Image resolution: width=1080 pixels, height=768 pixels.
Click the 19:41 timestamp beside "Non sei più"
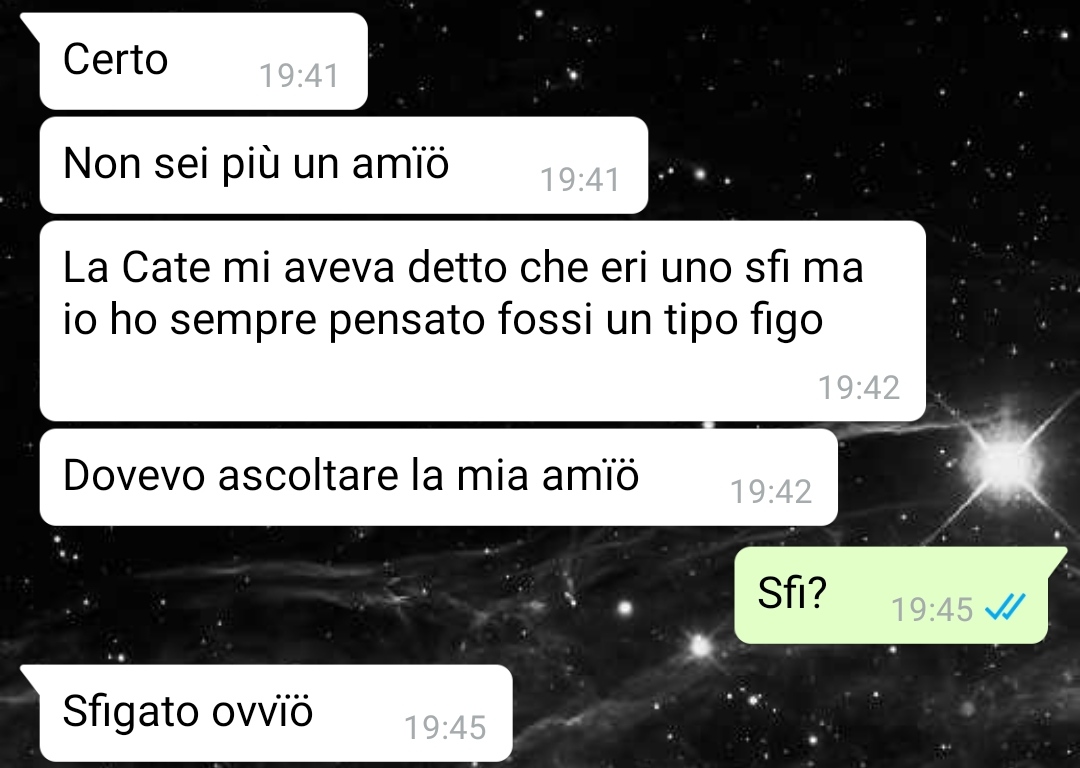coord(580,180)
